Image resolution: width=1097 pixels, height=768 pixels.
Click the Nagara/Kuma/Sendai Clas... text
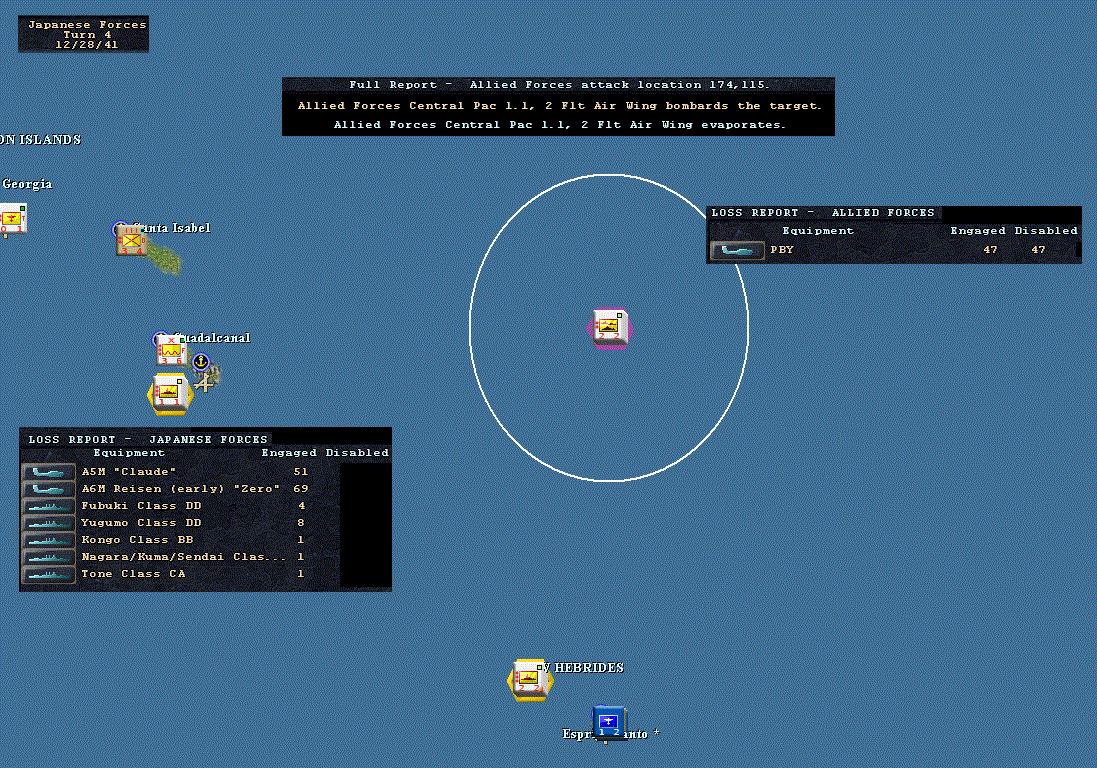point(183,557)
